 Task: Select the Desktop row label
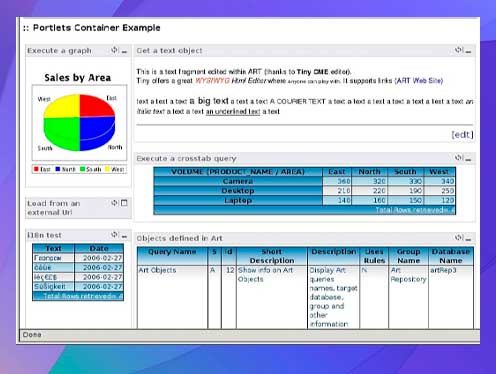(x=238, y=191)
